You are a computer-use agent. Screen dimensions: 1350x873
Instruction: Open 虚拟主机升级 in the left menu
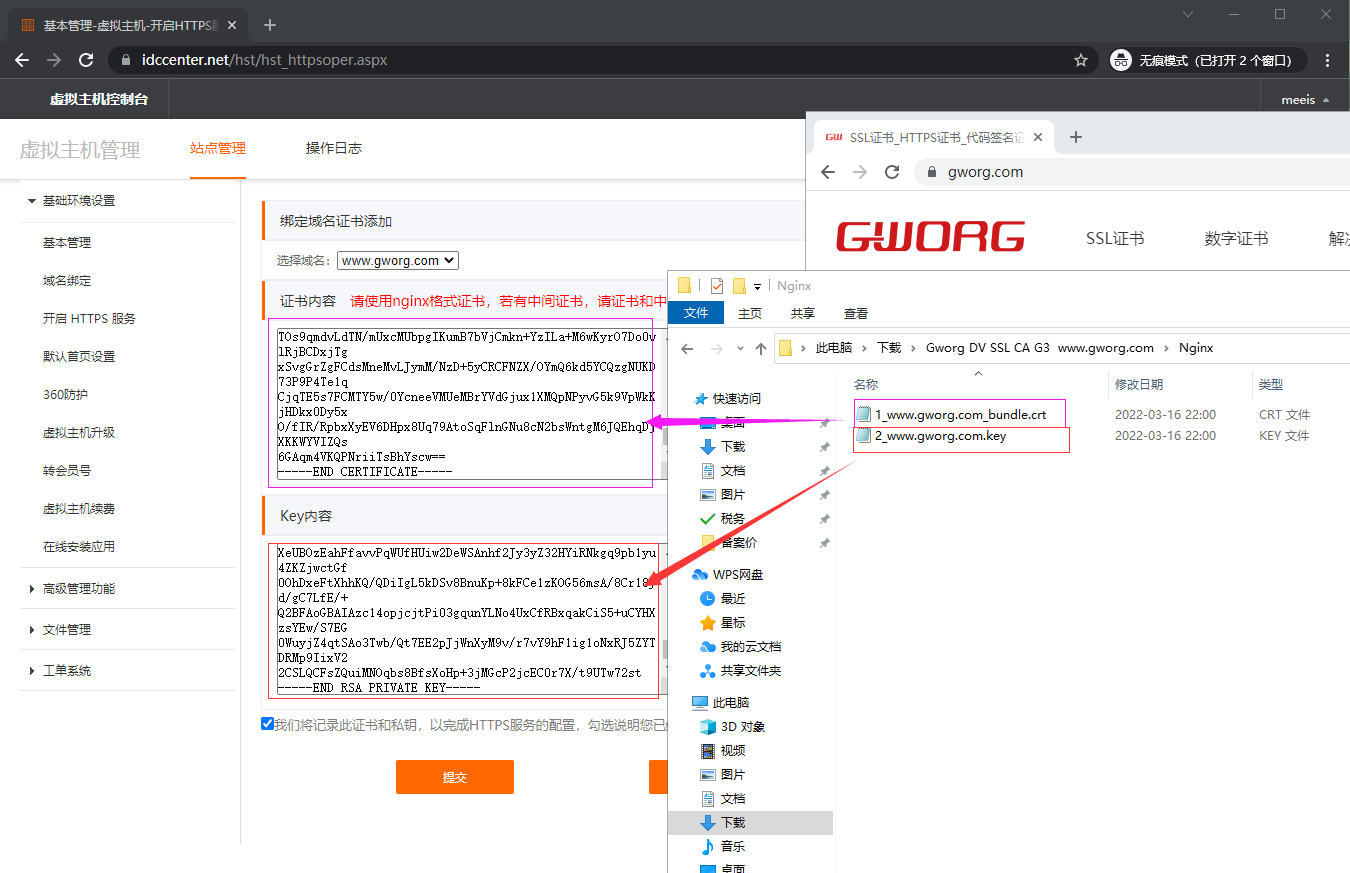pyautogui.click(x=79, y=432)
